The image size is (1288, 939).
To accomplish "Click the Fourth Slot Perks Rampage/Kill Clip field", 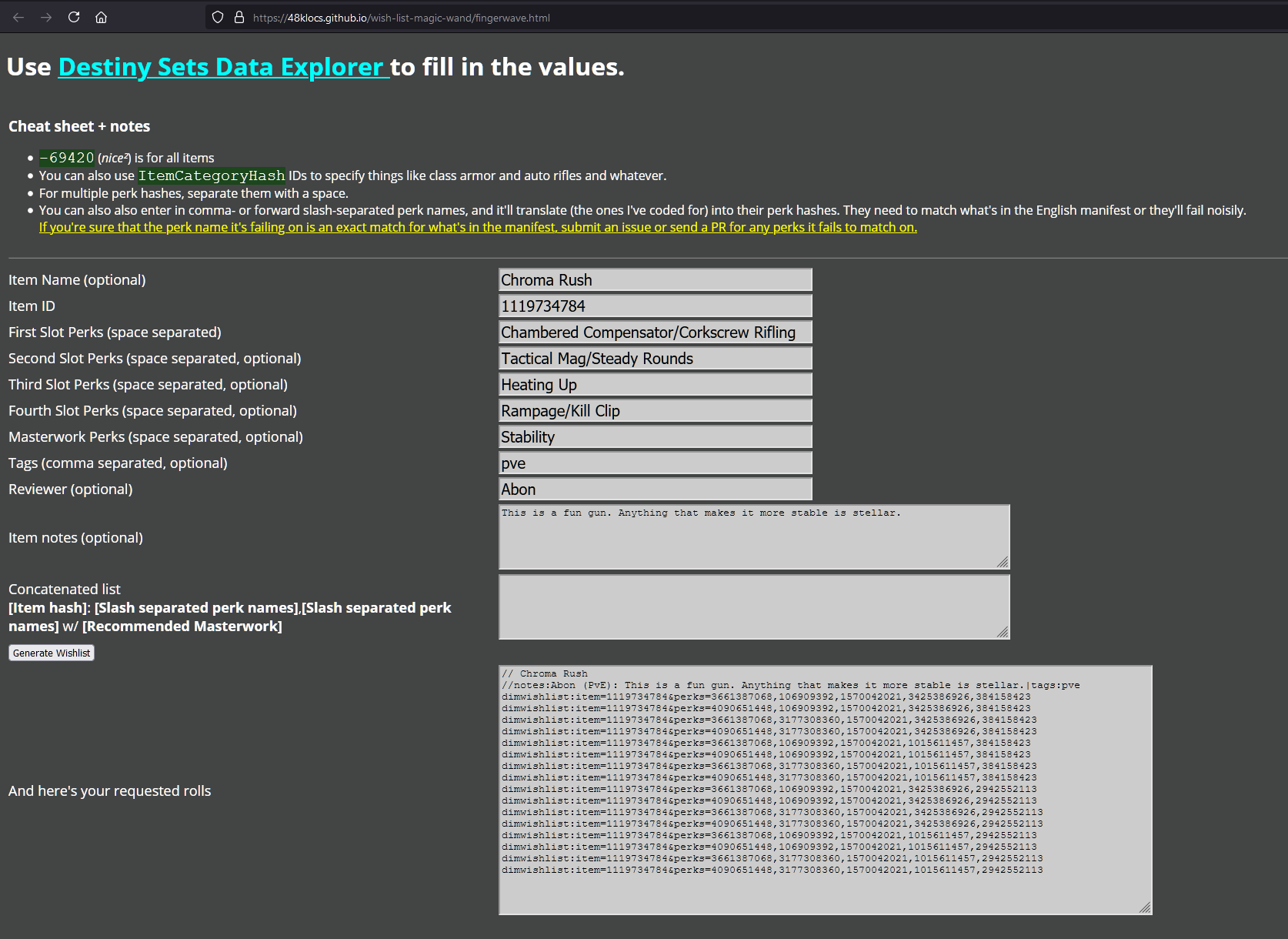I will (x=655, y=411).
